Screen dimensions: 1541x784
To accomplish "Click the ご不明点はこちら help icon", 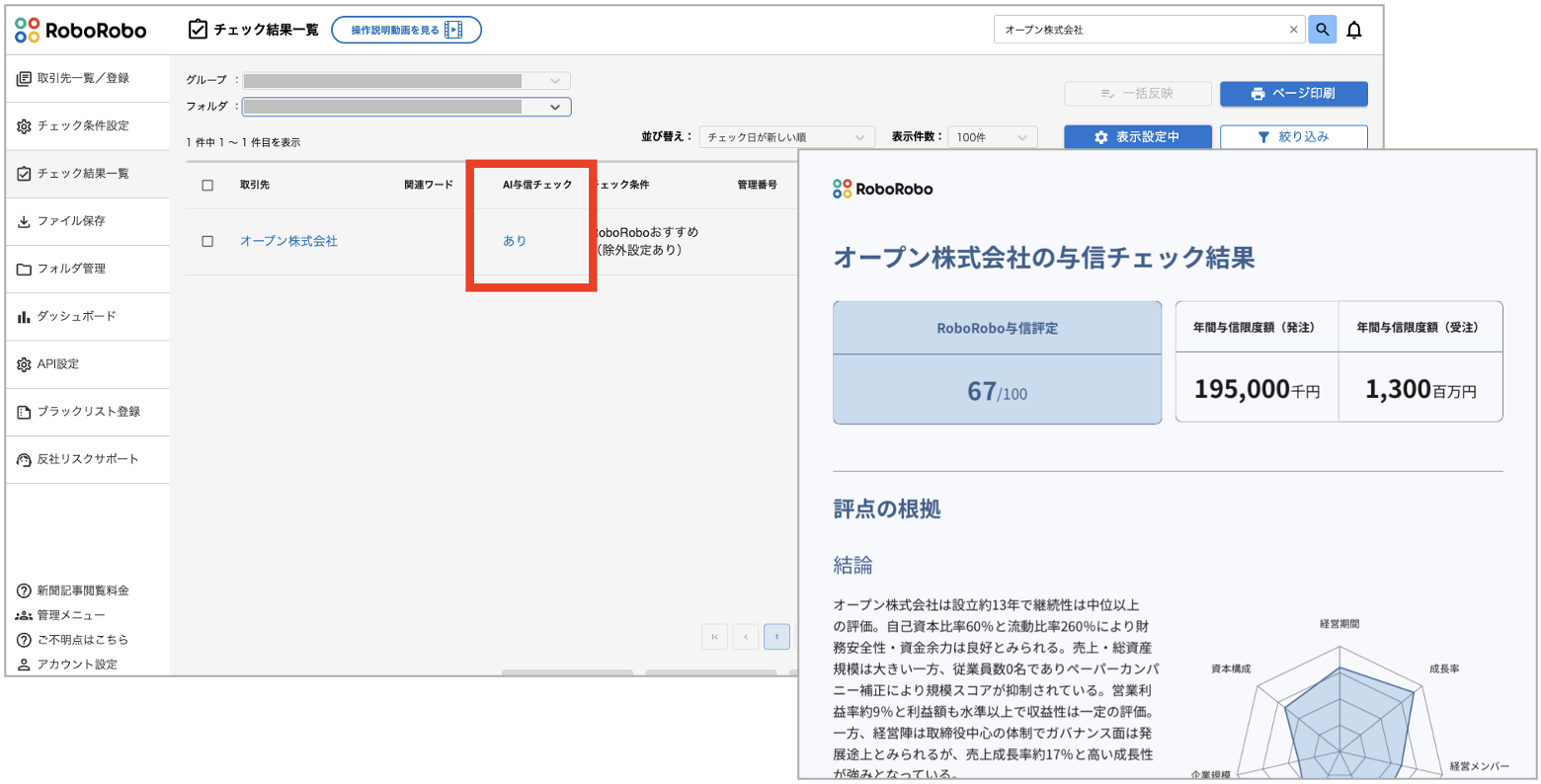I will (x=24, y=640).
